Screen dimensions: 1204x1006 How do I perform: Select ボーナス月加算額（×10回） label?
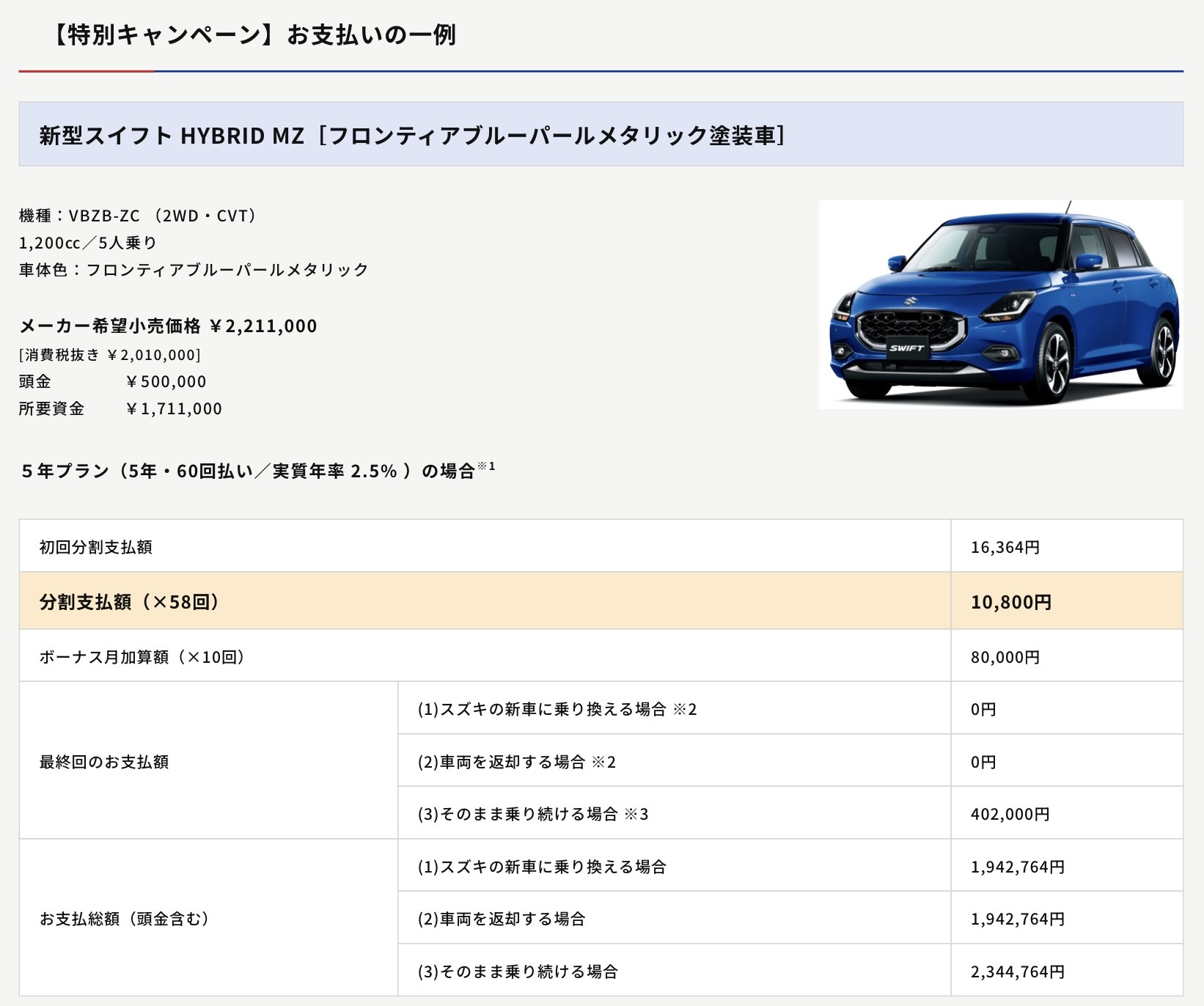coord(142,657)
